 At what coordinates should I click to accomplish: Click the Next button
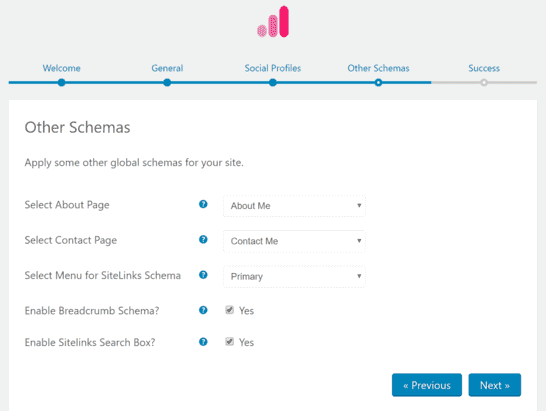494,385
